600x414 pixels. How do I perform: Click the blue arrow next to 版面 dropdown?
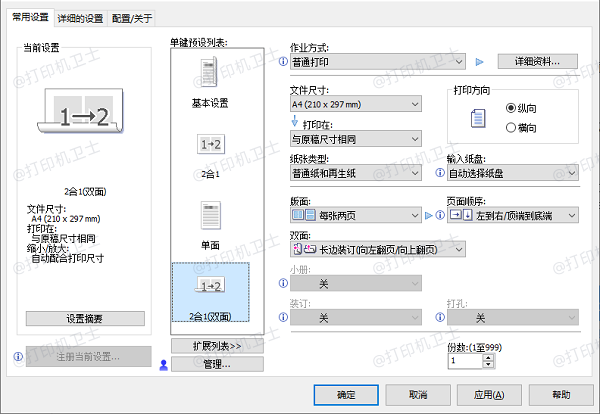pyautogui.click(x=429, y=216)
